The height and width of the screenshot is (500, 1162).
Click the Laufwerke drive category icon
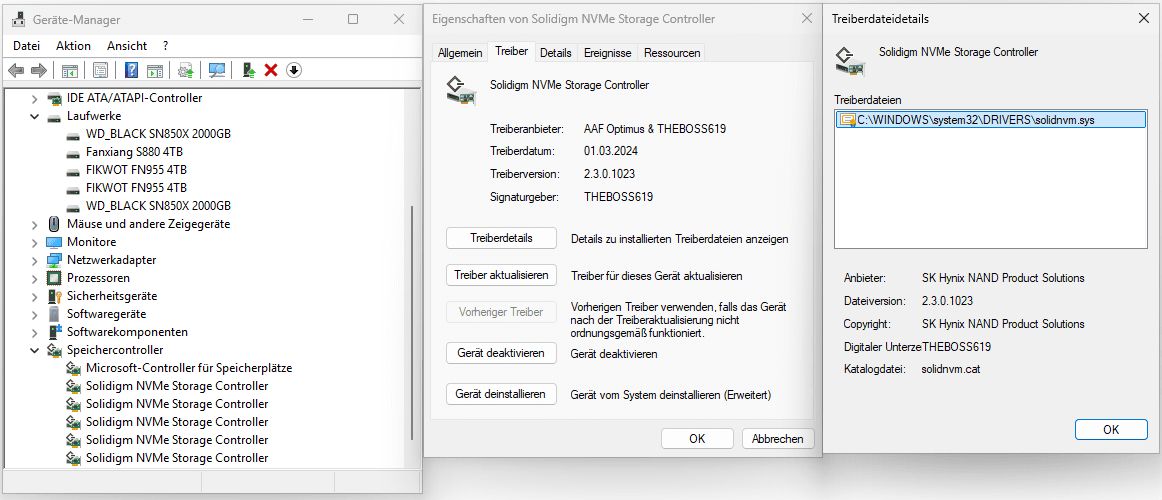54,116
